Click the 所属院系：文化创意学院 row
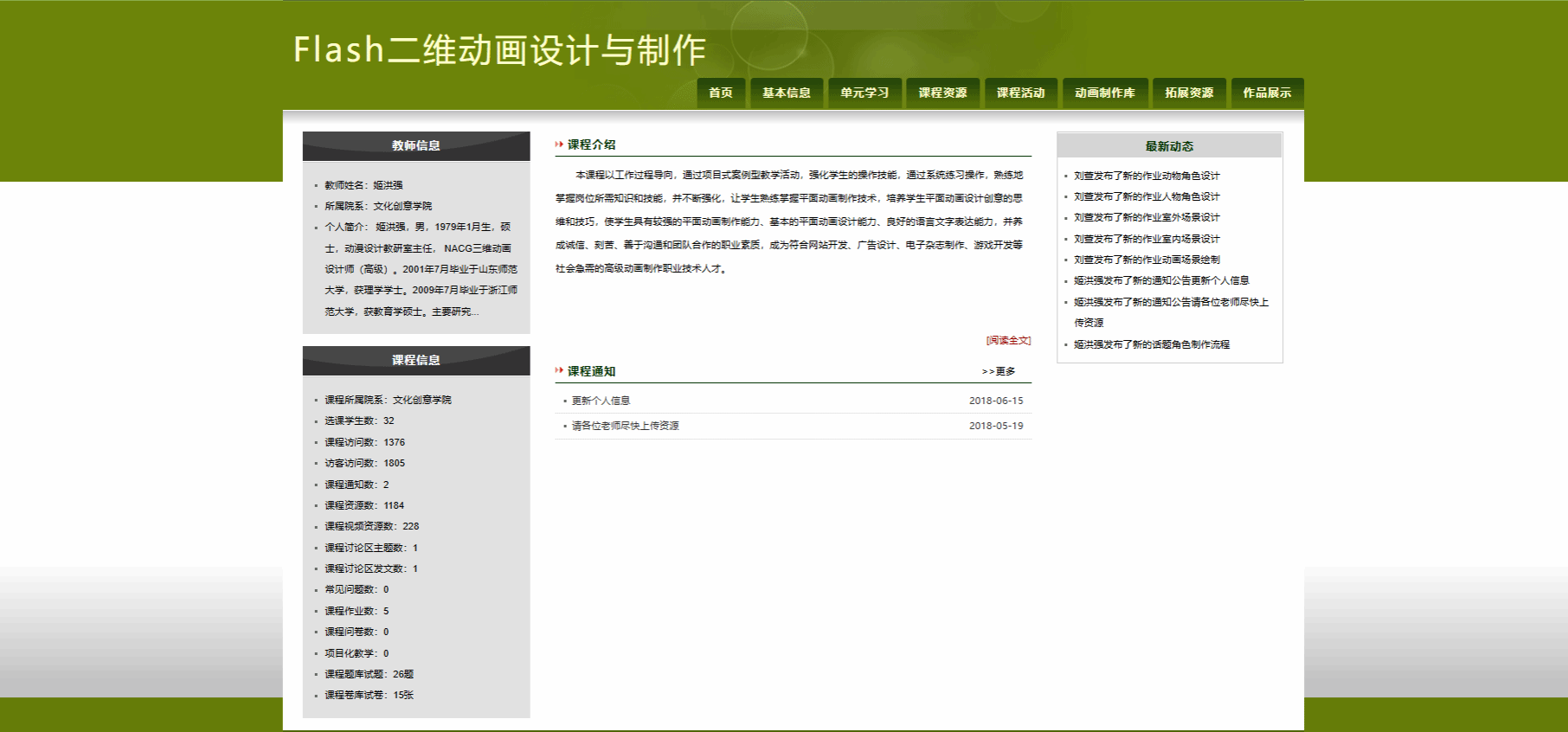Image resolution: width=1568 pixels, height=732 pixels. [x=378, y=206]
